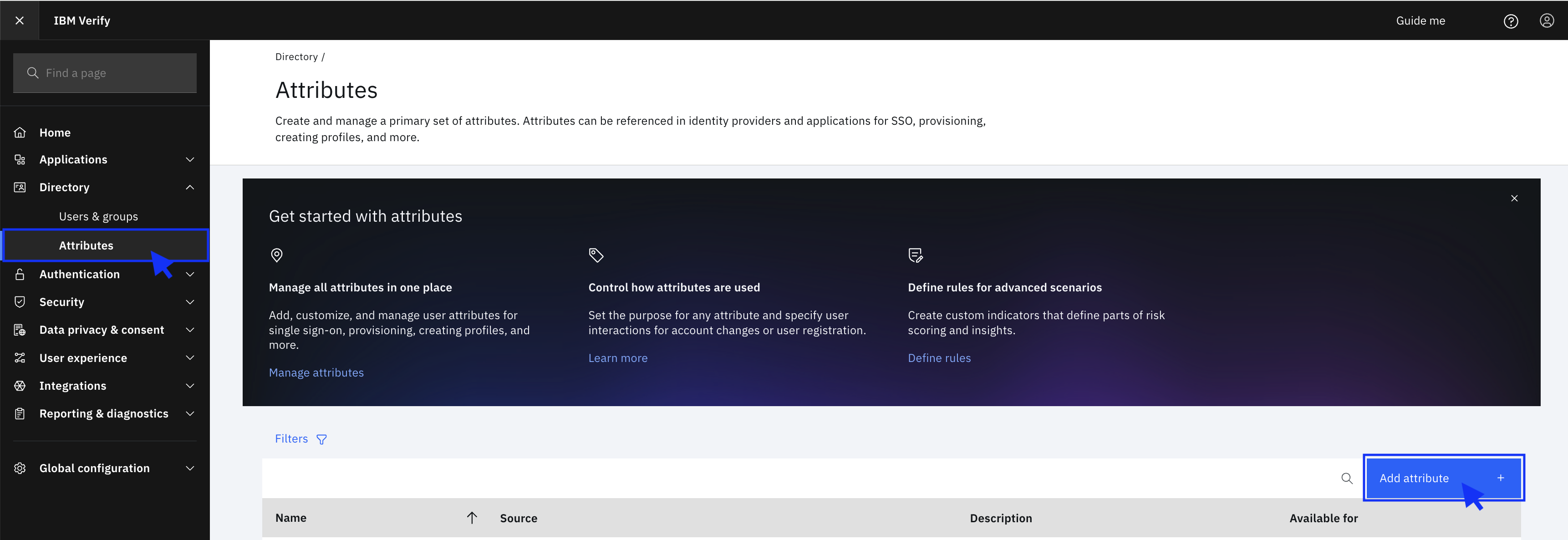Click the User experience icon
1568x540 pixels.
(20, 358)
